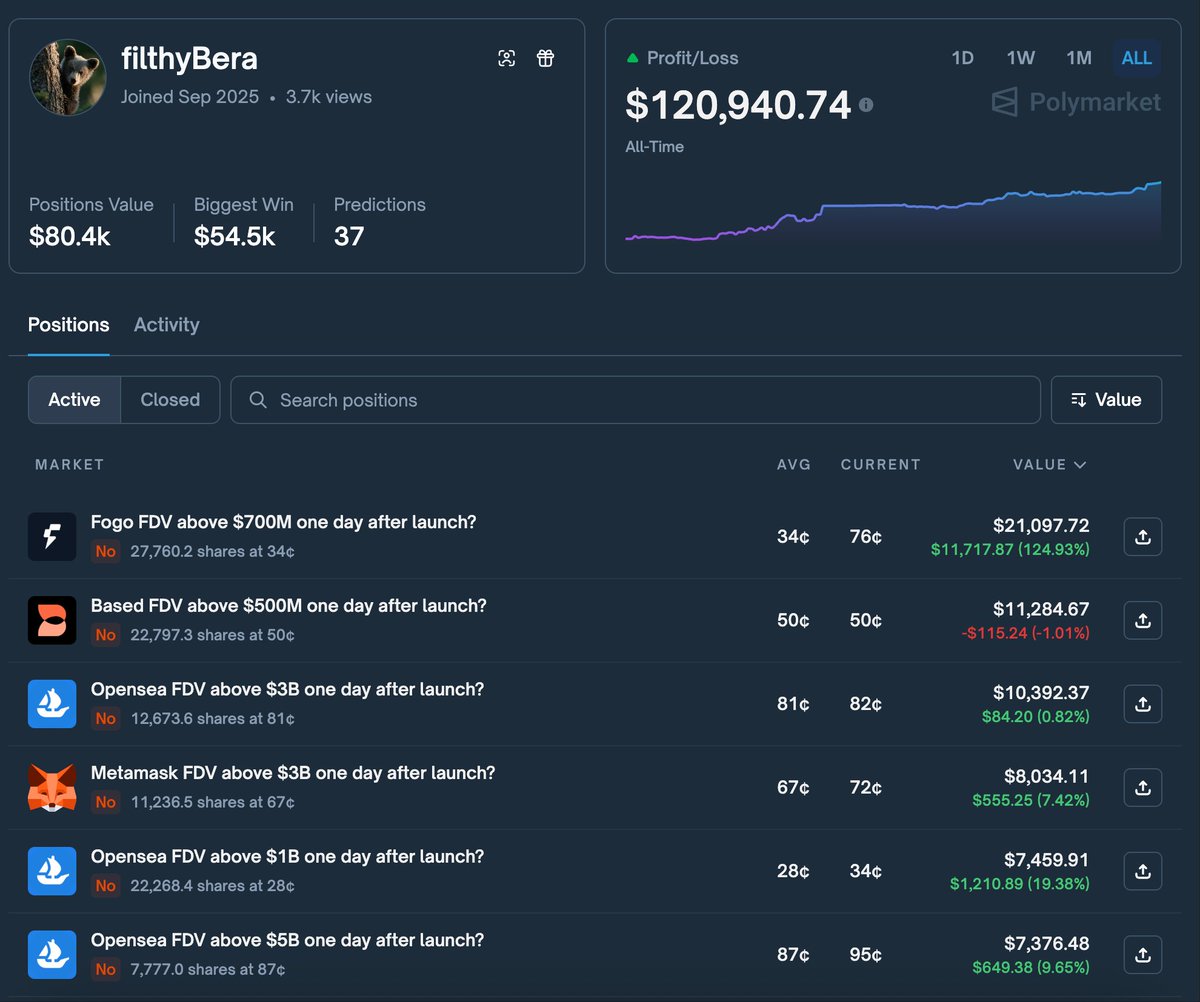Switch to the Positions tab
This screenshot has height=1002, width=1200.
[69, 325]
